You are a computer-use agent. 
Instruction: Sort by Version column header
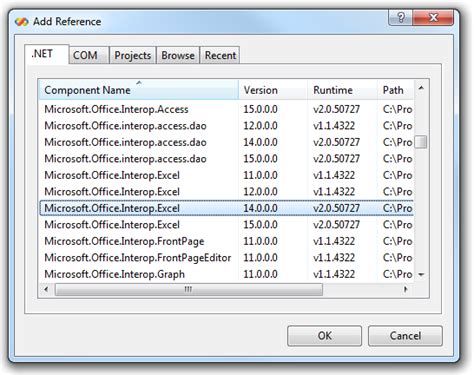[273, 90]
